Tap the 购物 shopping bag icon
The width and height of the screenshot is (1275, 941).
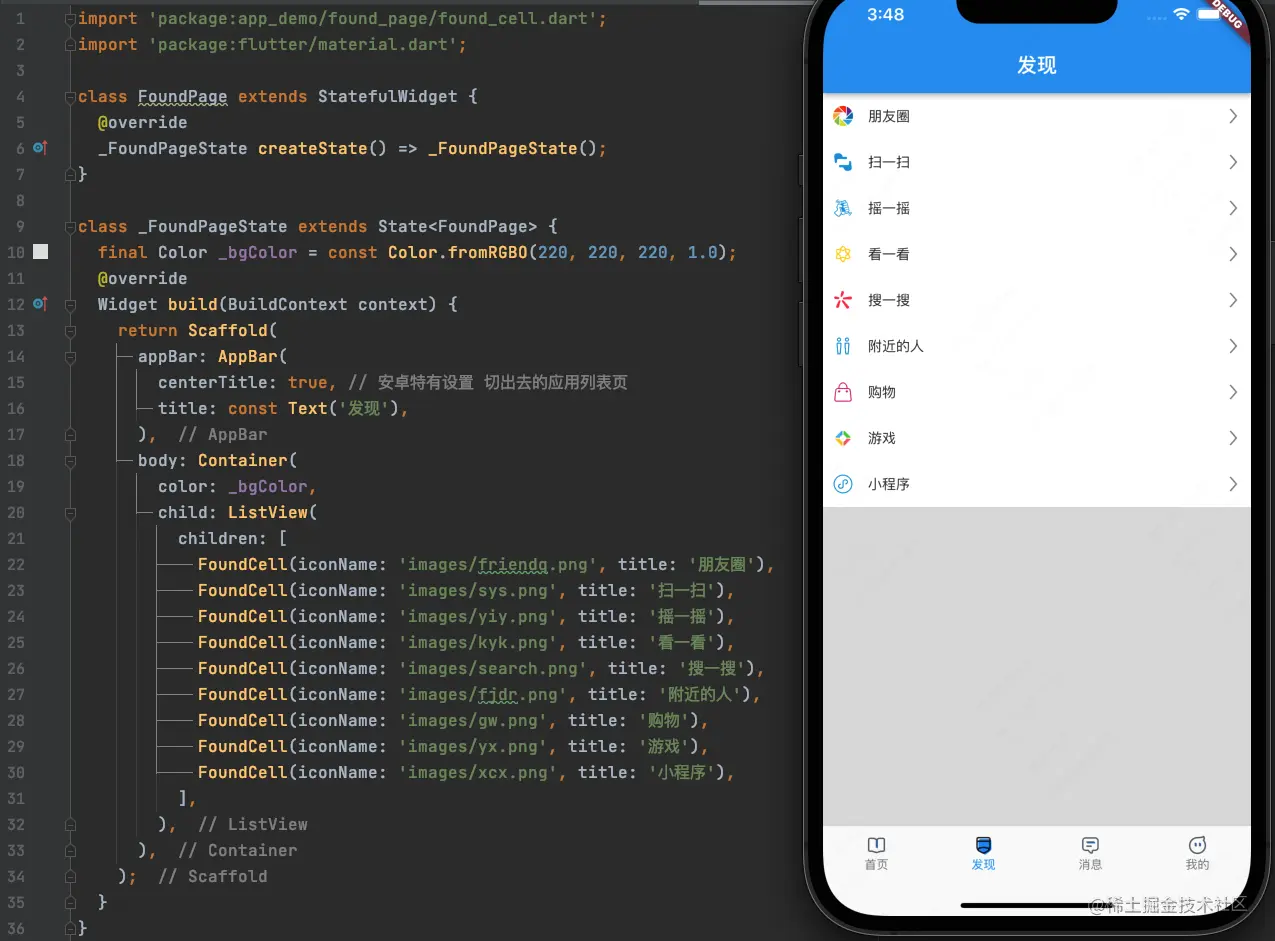coord(843,392)
